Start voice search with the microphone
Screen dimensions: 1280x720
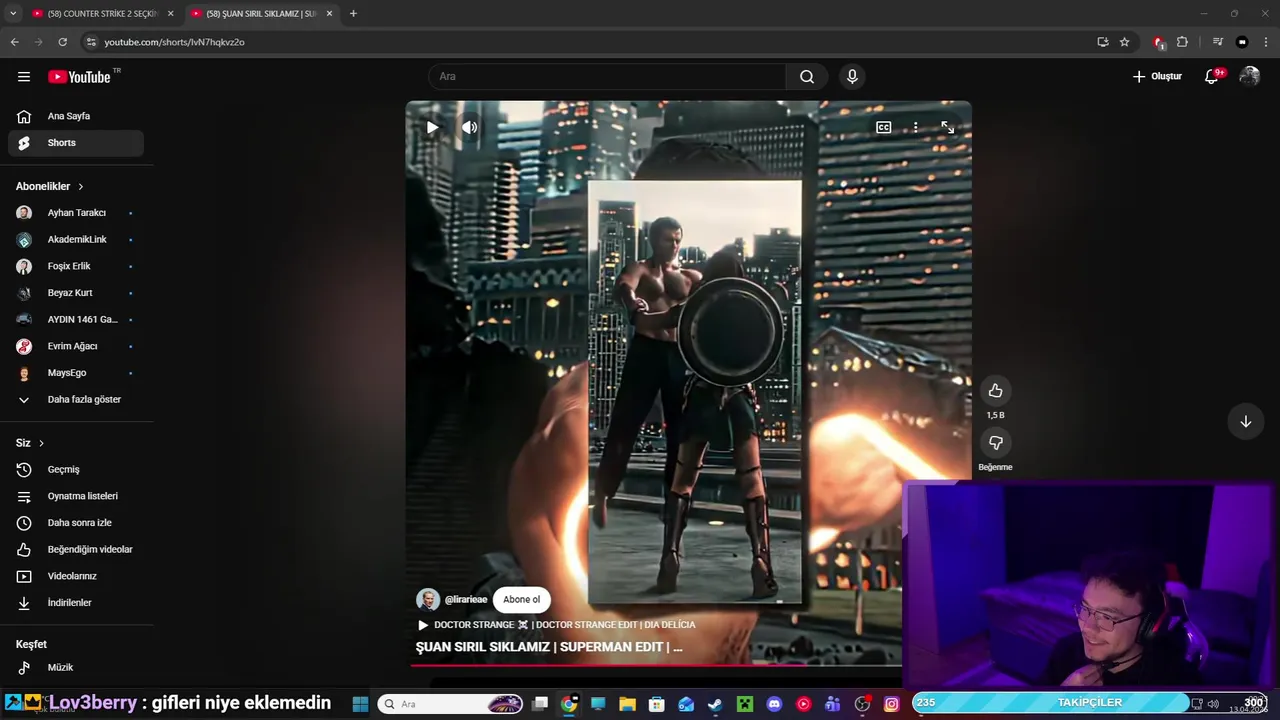tap(852, 77)
